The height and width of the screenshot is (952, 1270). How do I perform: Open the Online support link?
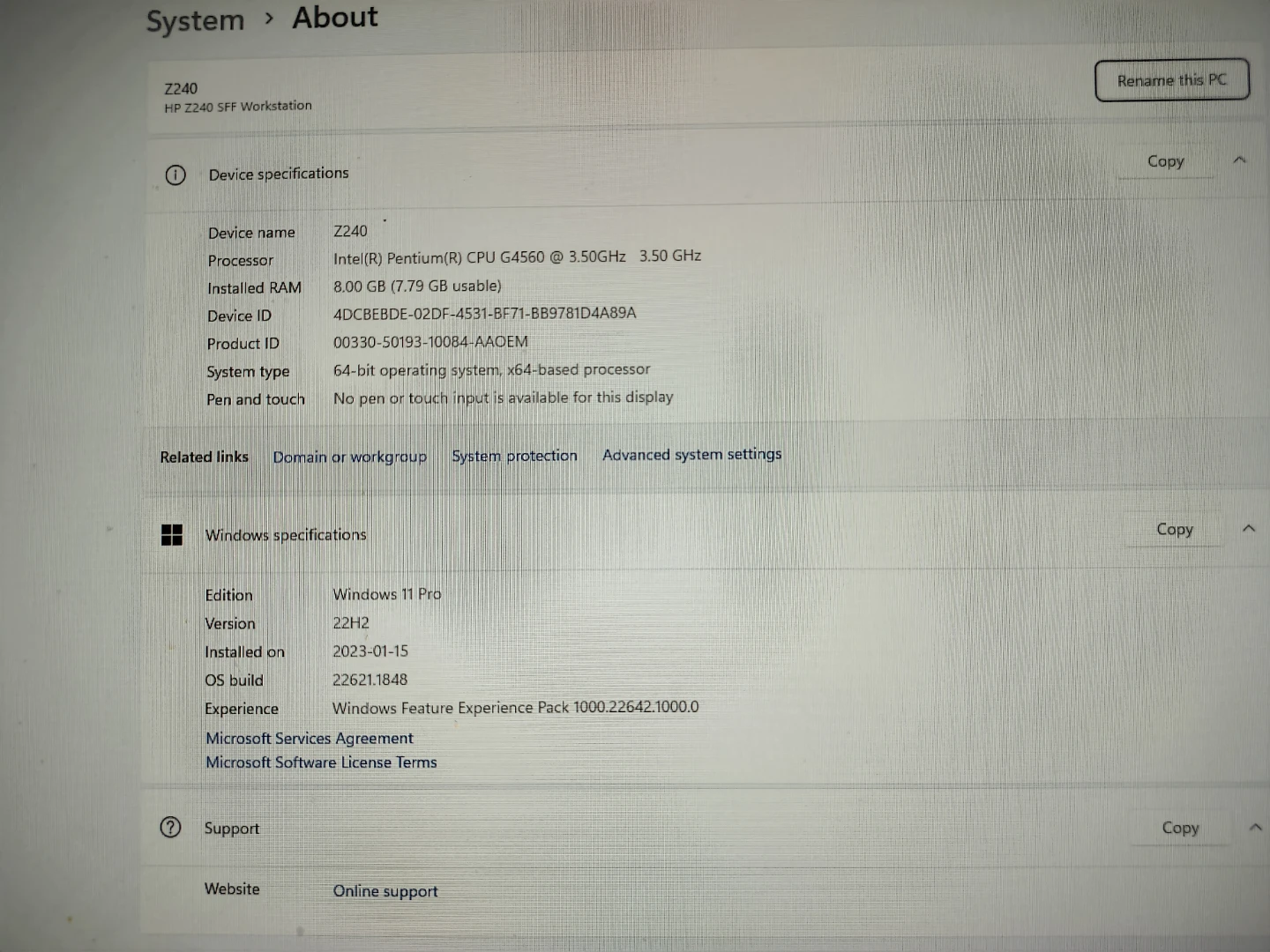385,891
